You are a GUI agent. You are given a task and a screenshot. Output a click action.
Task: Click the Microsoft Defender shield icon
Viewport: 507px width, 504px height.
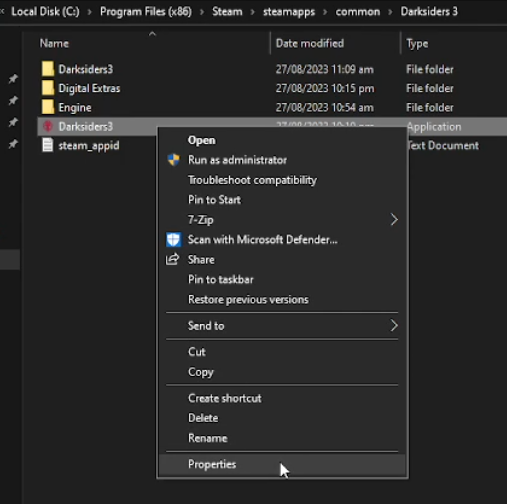click(174, 239)
